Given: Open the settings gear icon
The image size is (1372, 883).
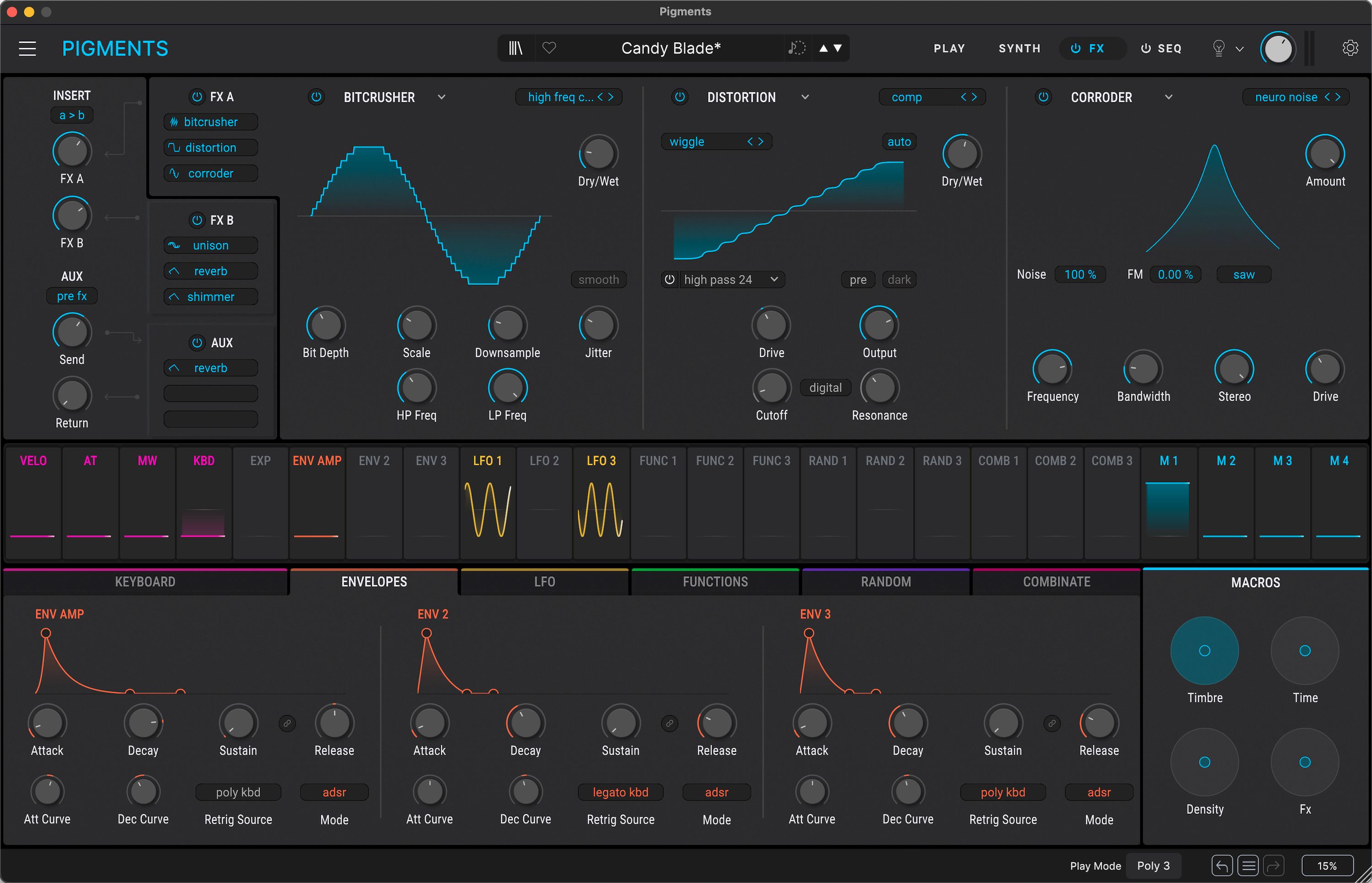Looking at the screenshot, I should (x=1350, y=48).
